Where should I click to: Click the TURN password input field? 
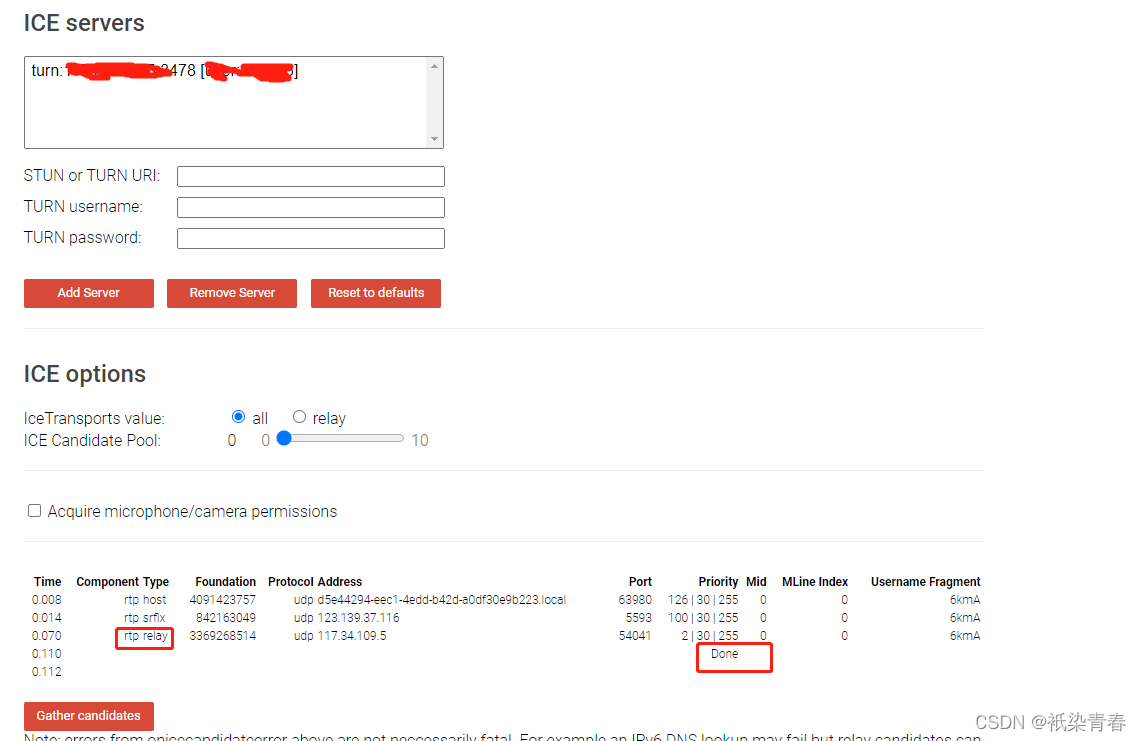tap(310, 238)
